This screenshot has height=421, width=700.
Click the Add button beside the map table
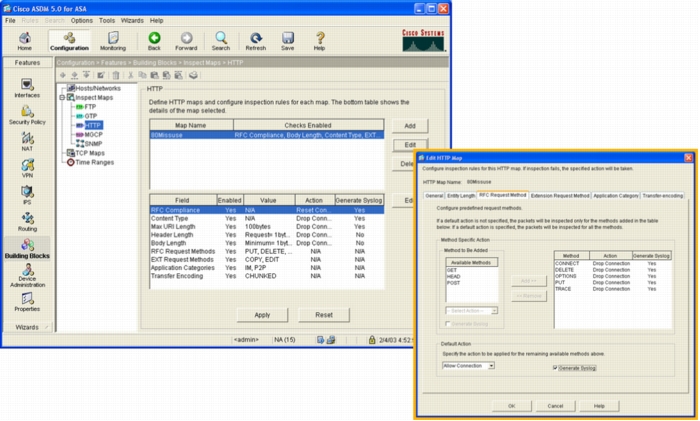pyautogui.click(x=410, y=126)
